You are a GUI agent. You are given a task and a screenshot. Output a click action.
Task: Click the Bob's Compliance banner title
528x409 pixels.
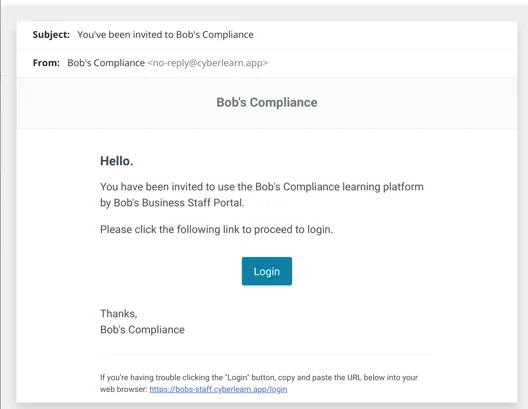(267, 102)
